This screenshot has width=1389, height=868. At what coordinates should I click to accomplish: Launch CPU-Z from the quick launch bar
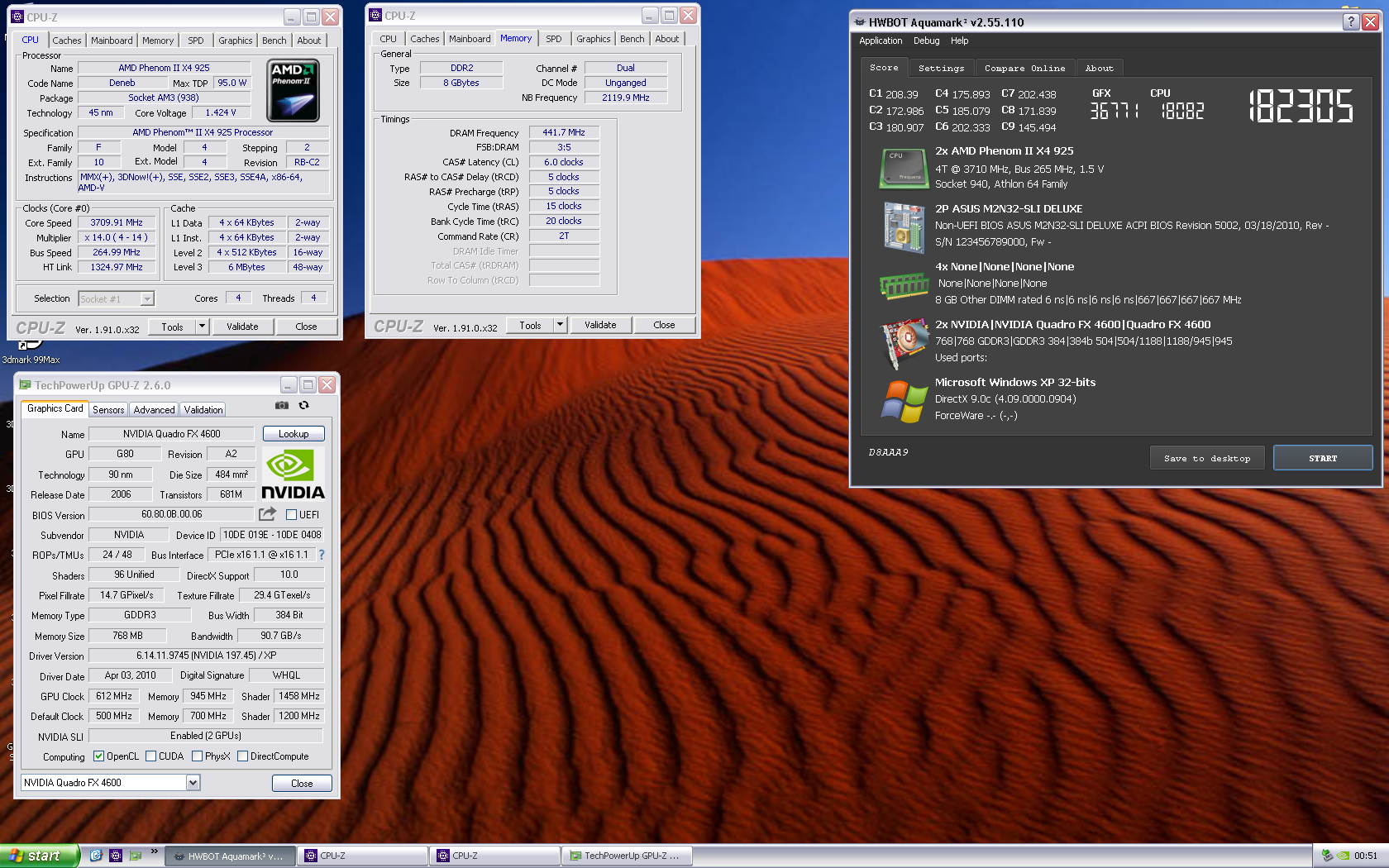(116, 856)
